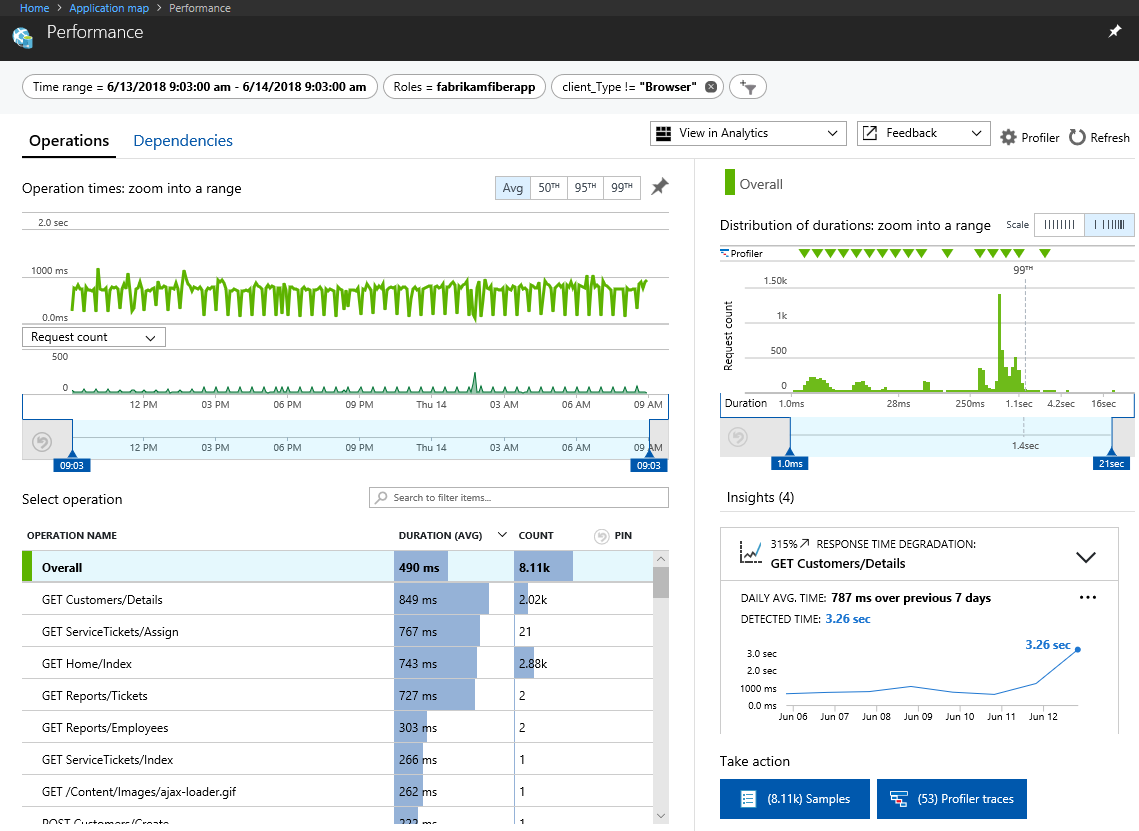This screenshot has height=831, width=1139.
Task: Reset the operation times zoom range
Action: (41, 441)
